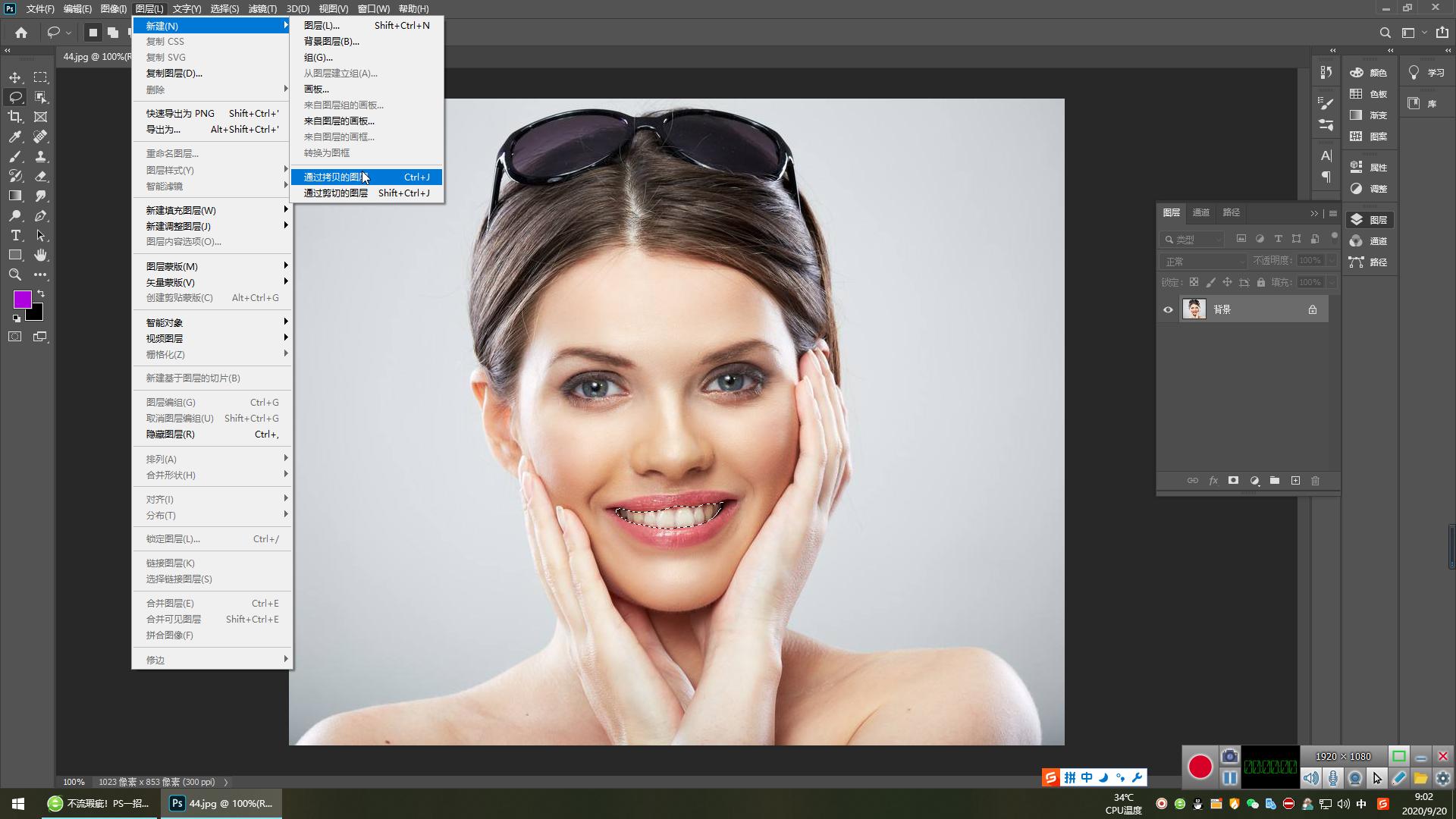
Task: Click the create new layer icon
Action: (1295, 481)
